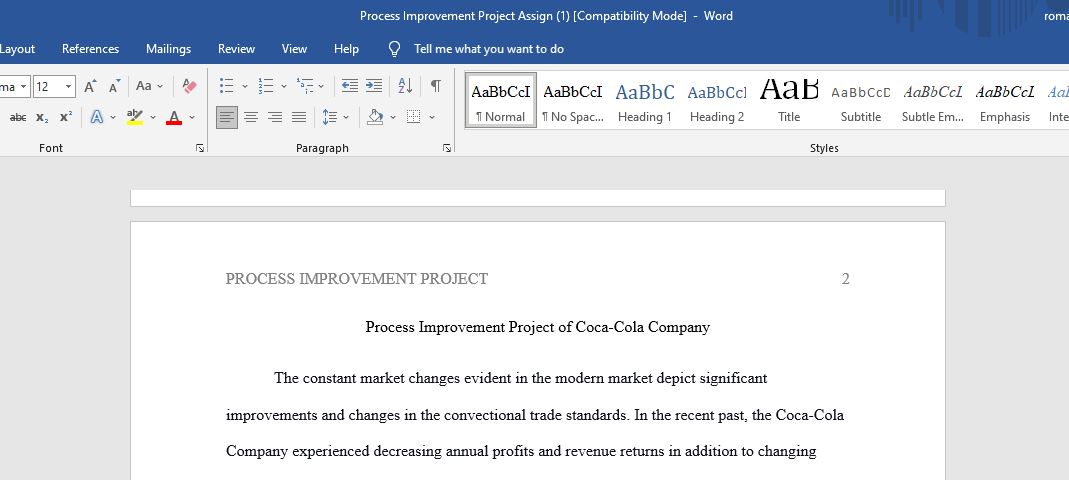Open the font size dropdown

[69, 87]
